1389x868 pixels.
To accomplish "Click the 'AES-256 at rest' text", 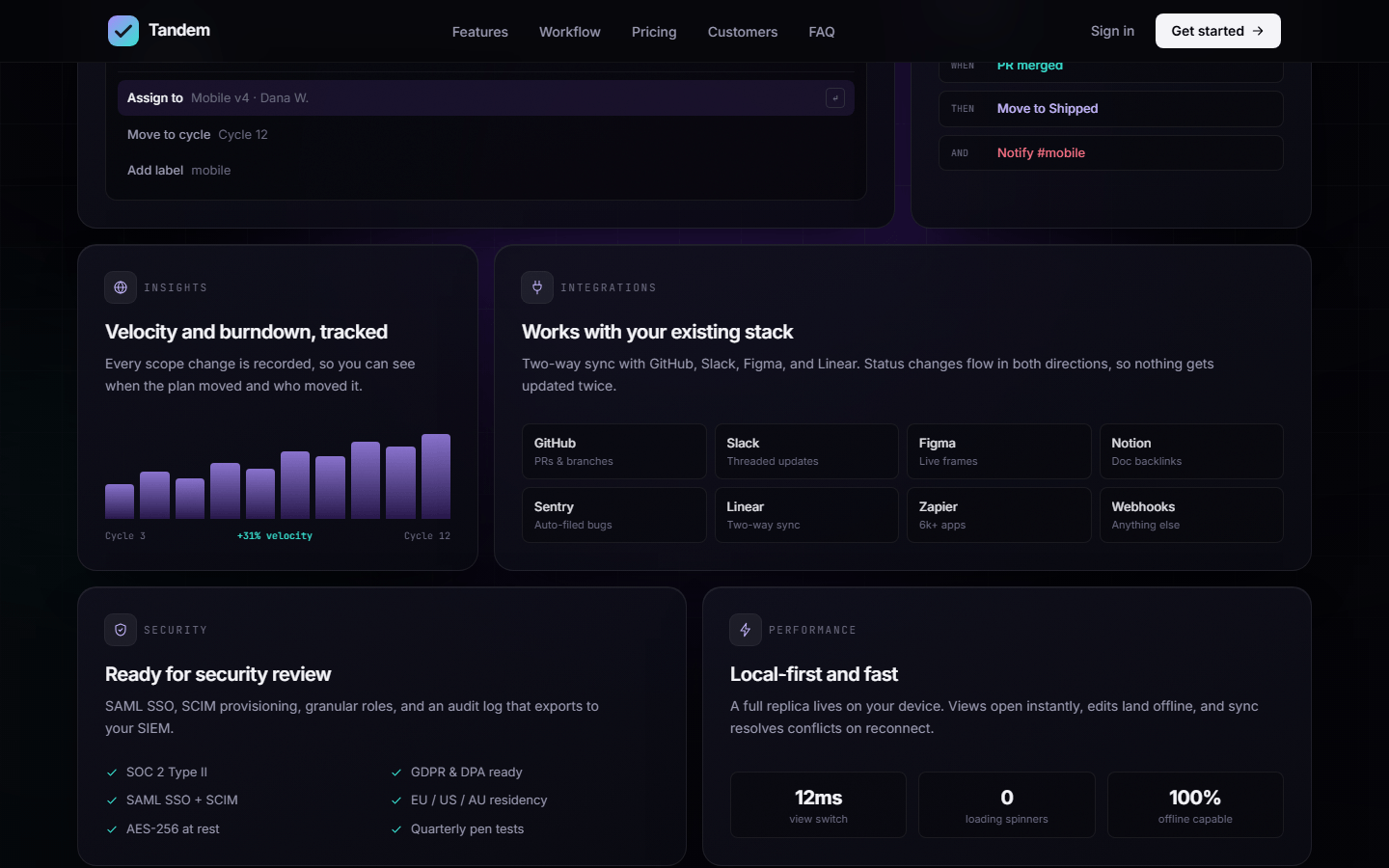I will click(173, 829).
